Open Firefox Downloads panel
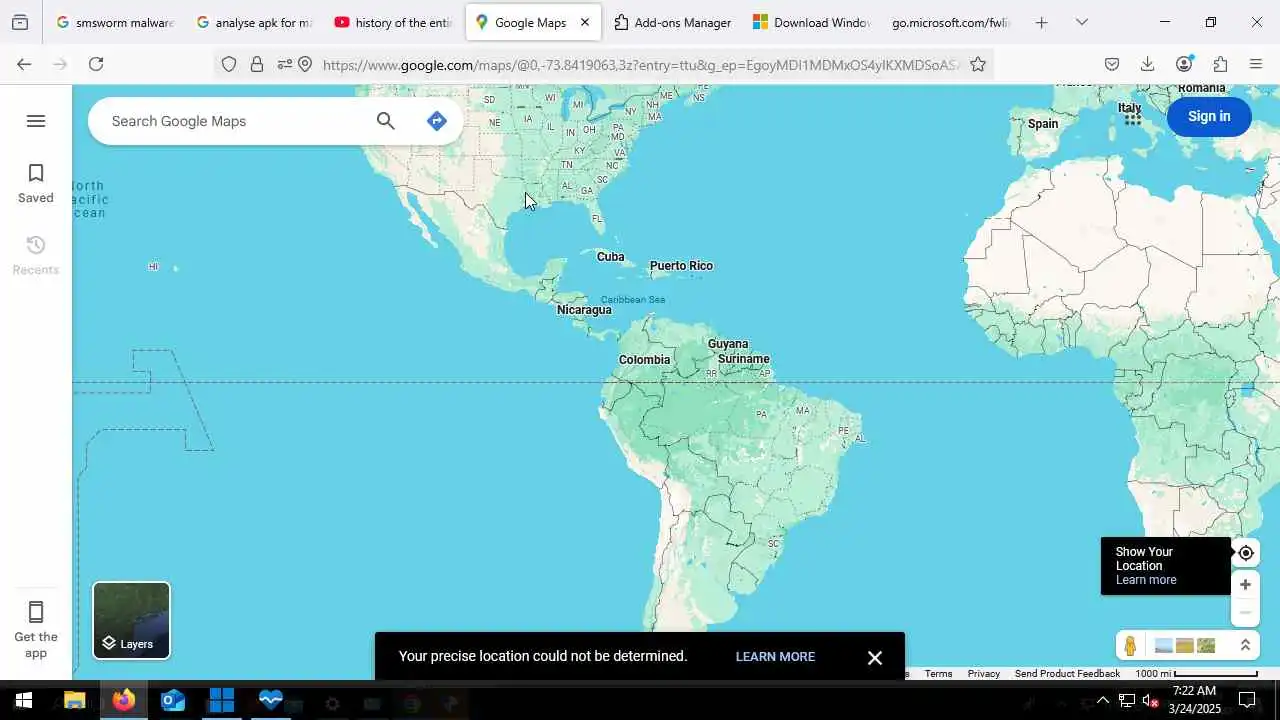 (1148, 64)
